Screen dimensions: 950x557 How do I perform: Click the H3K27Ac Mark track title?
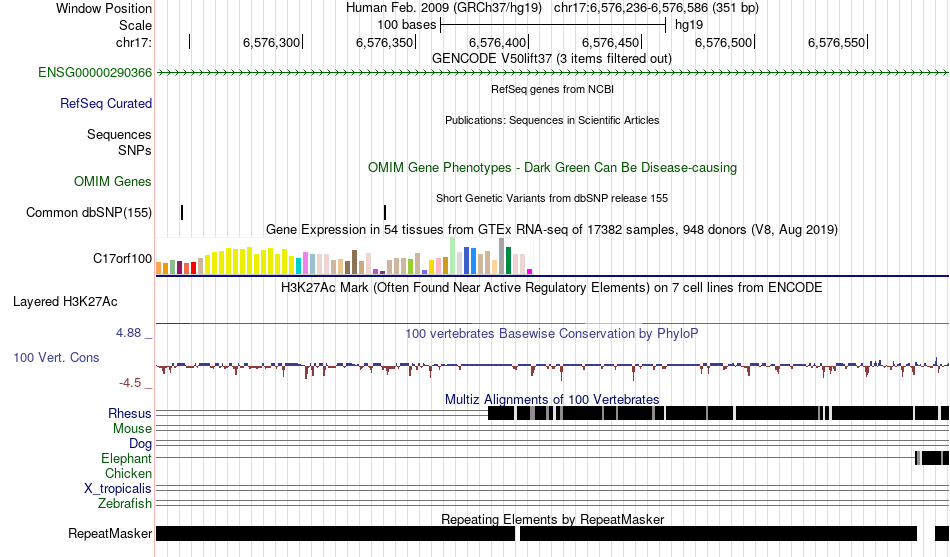552,287
